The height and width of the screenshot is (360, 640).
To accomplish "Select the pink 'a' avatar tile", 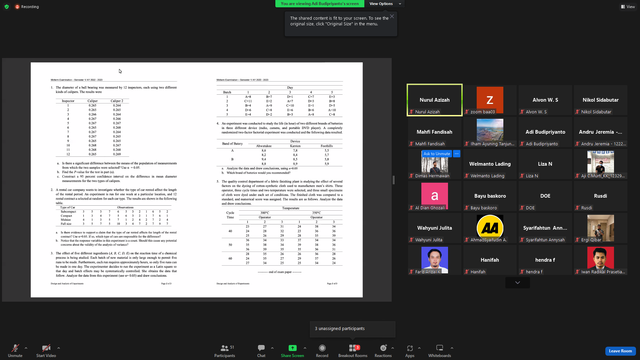I will click(435, 196).
